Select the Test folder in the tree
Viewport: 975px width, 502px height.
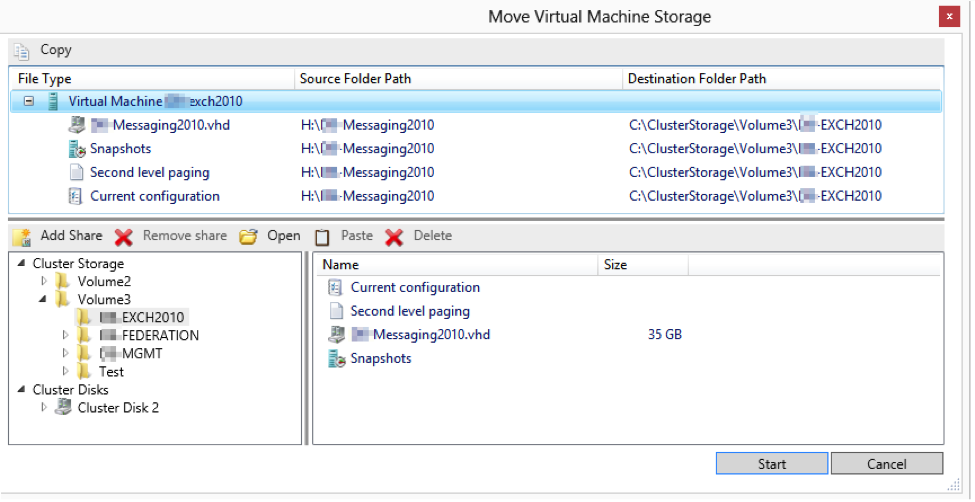click(x=111, y=371)
